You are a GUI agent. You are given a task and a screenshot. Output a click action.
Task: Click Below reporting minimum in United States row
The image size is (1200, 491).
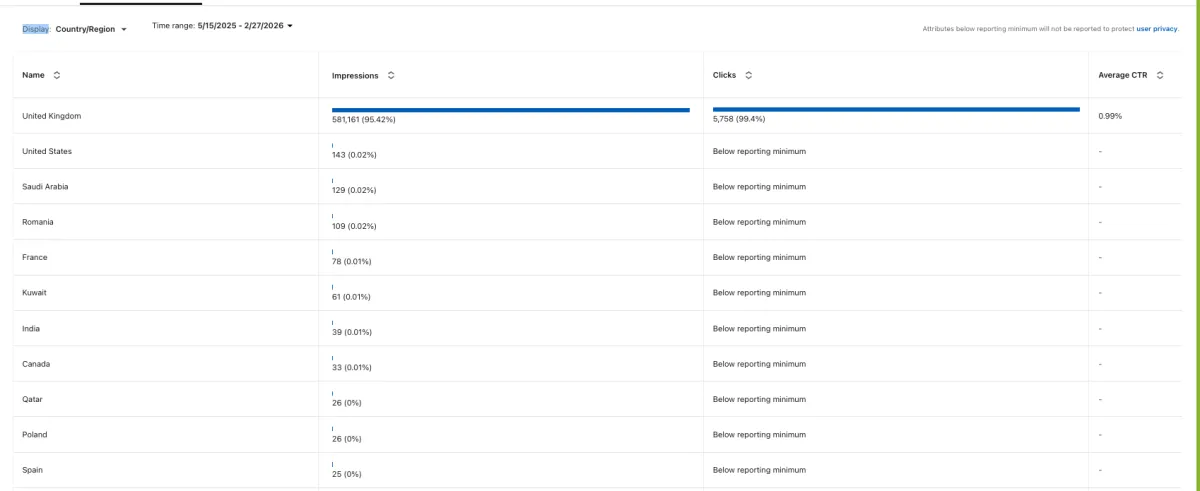[x=759, y=151]
